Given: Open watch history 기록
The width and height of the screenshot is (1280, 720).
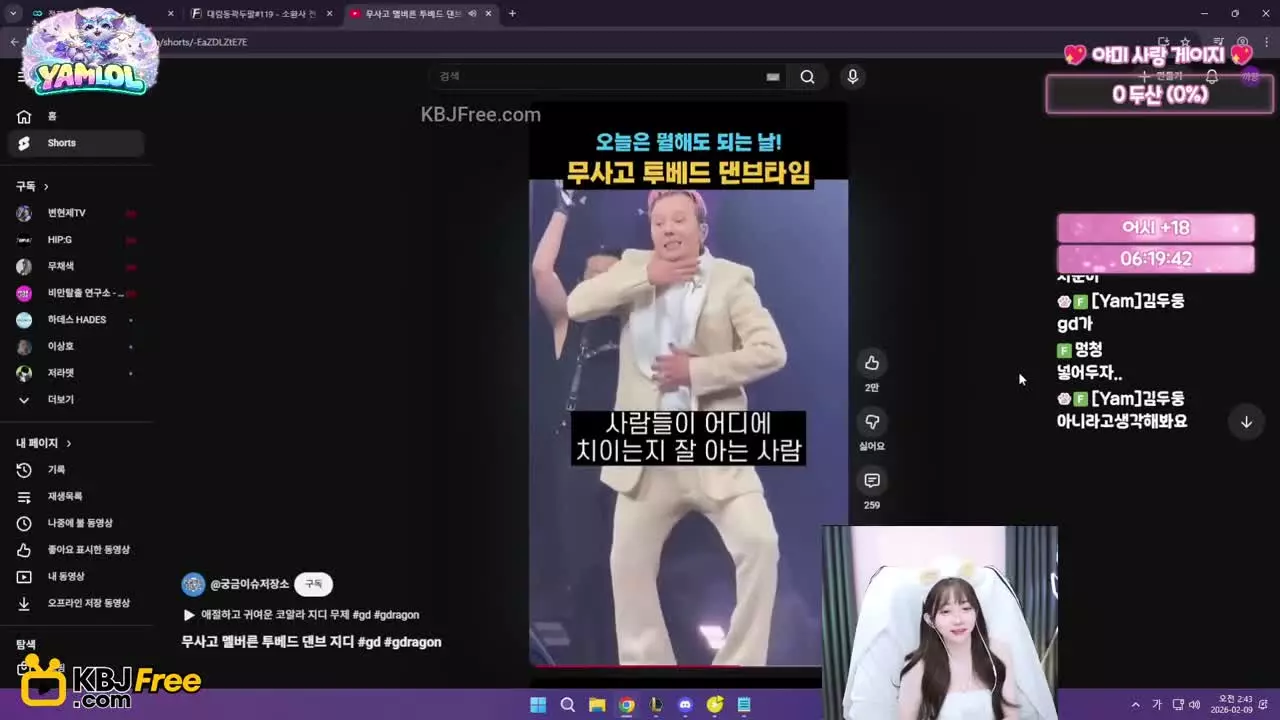Looking at the screenshot, I should coord(76,470).
